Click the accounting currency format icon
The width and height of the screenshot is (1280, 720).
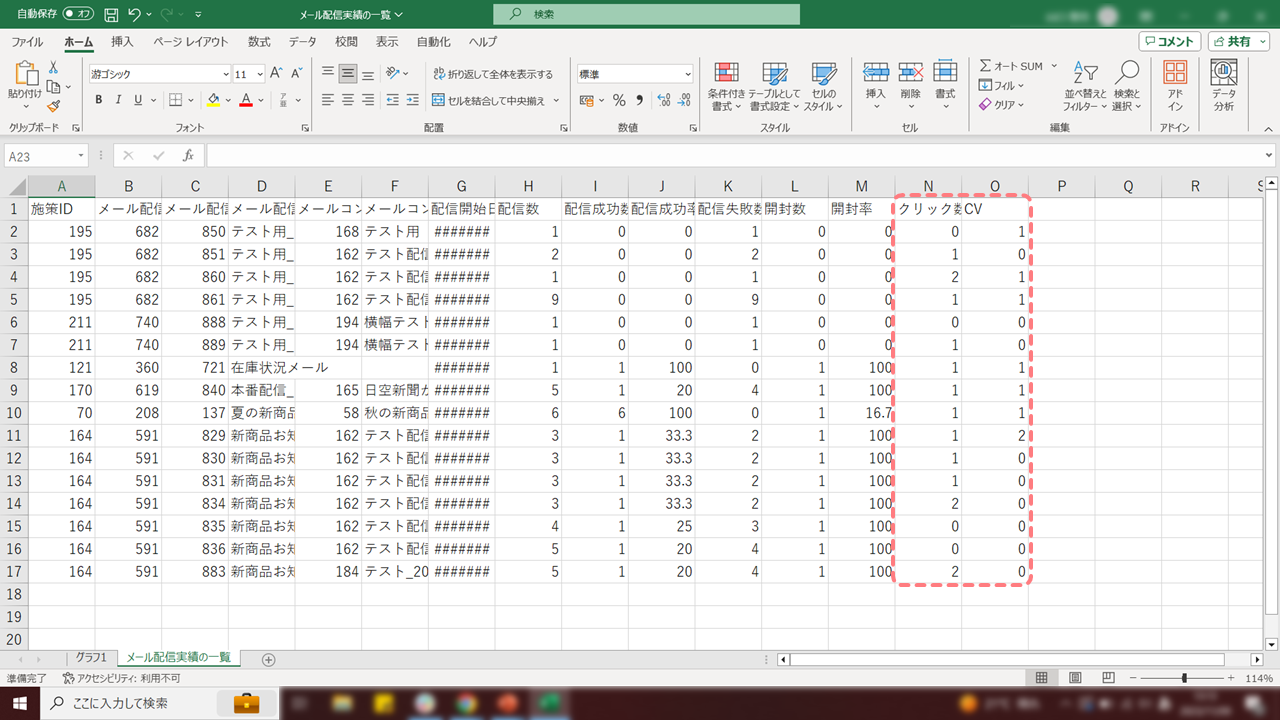coord(587,100)
